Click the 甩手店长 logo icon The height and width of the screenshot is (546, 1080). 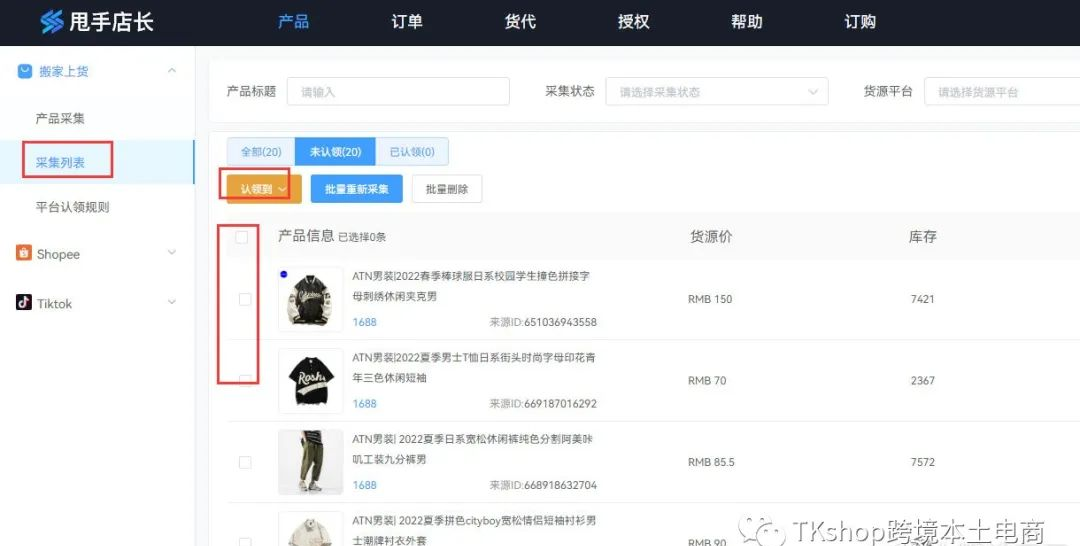tap(52, 22)
